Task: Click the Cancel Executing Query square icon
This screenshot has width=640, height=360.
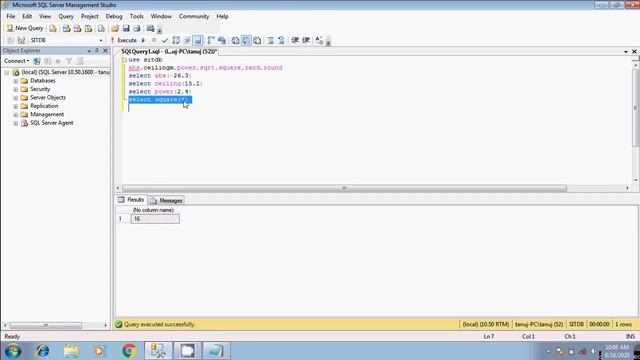Action: point(154,40)
